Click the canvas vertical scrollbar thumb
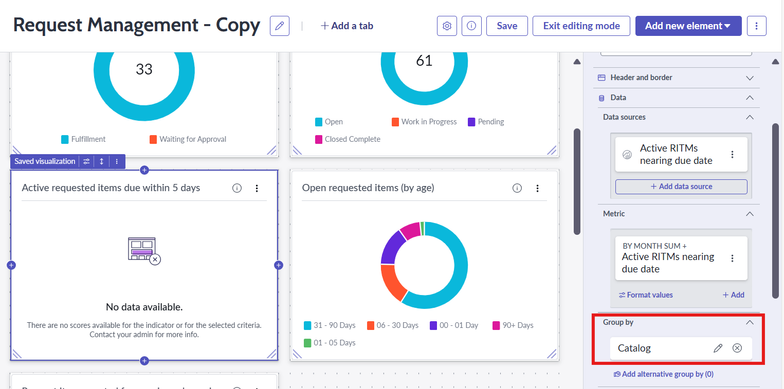Viewport: 784px width, 389px height. (x=577, y=182)
